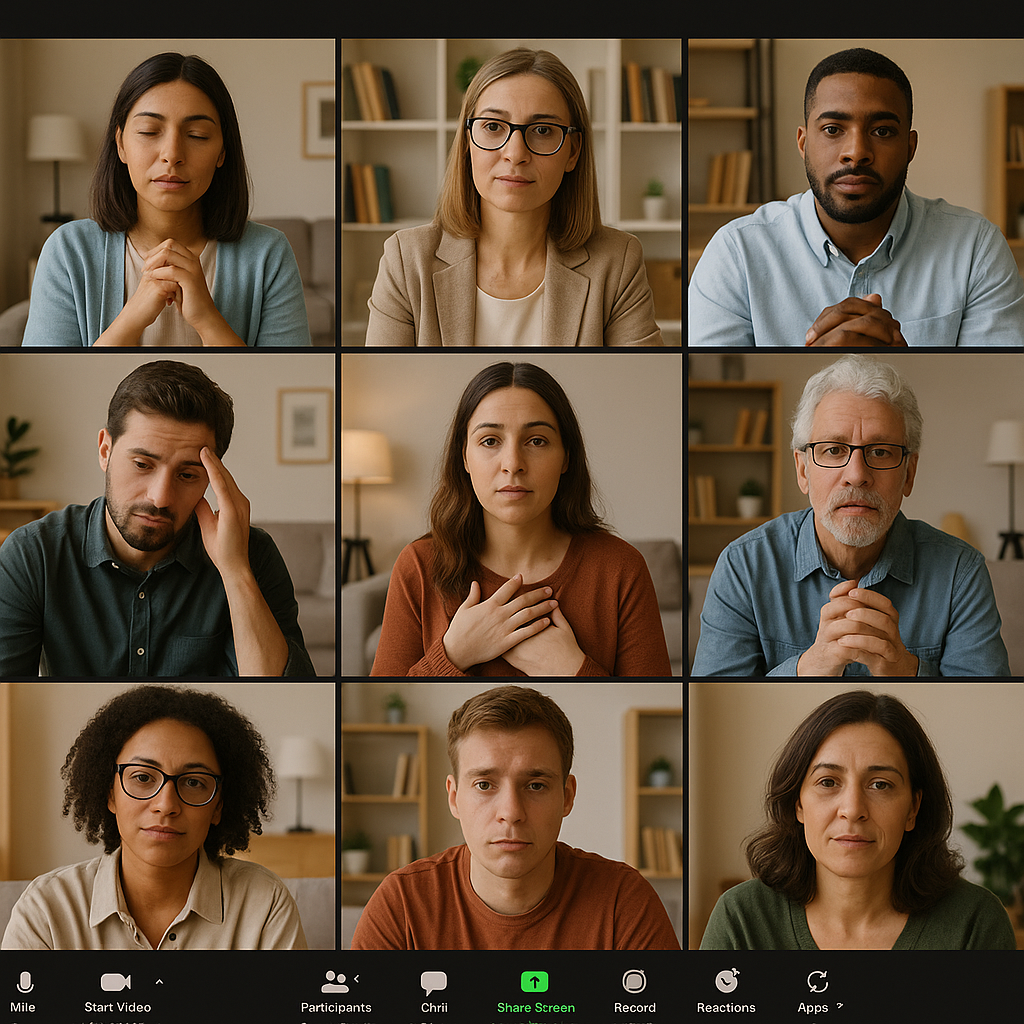Select center tile of woman with hands on chest

tap(511, 515)
